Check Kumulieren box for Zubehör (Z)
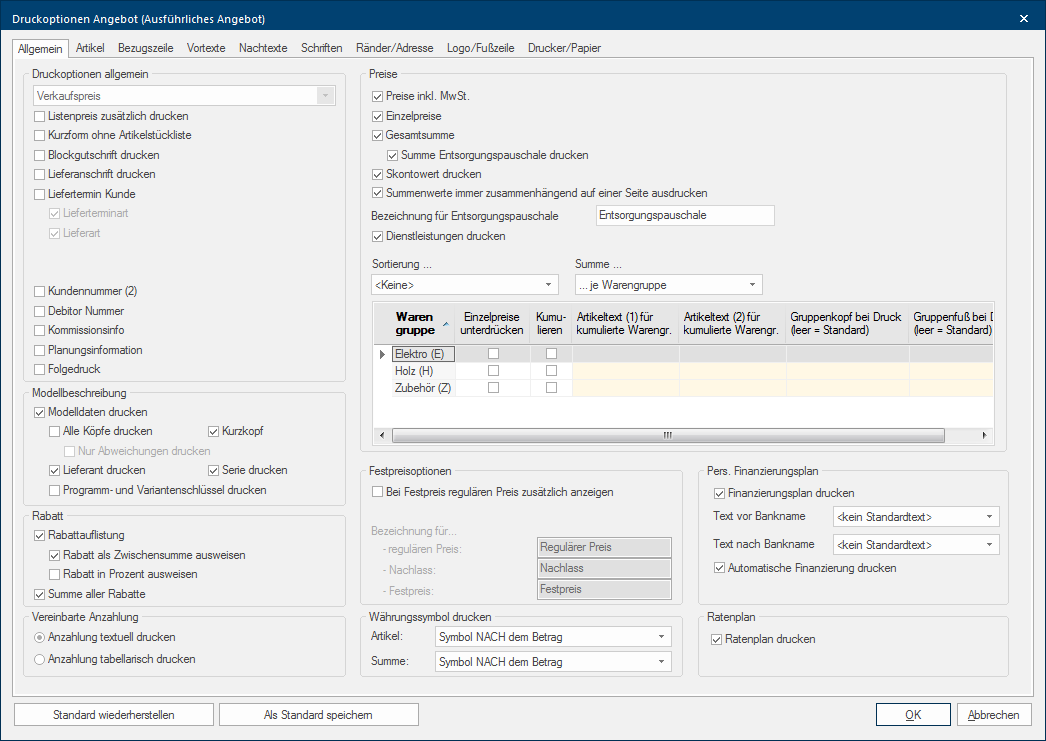 tap(551, 388)
